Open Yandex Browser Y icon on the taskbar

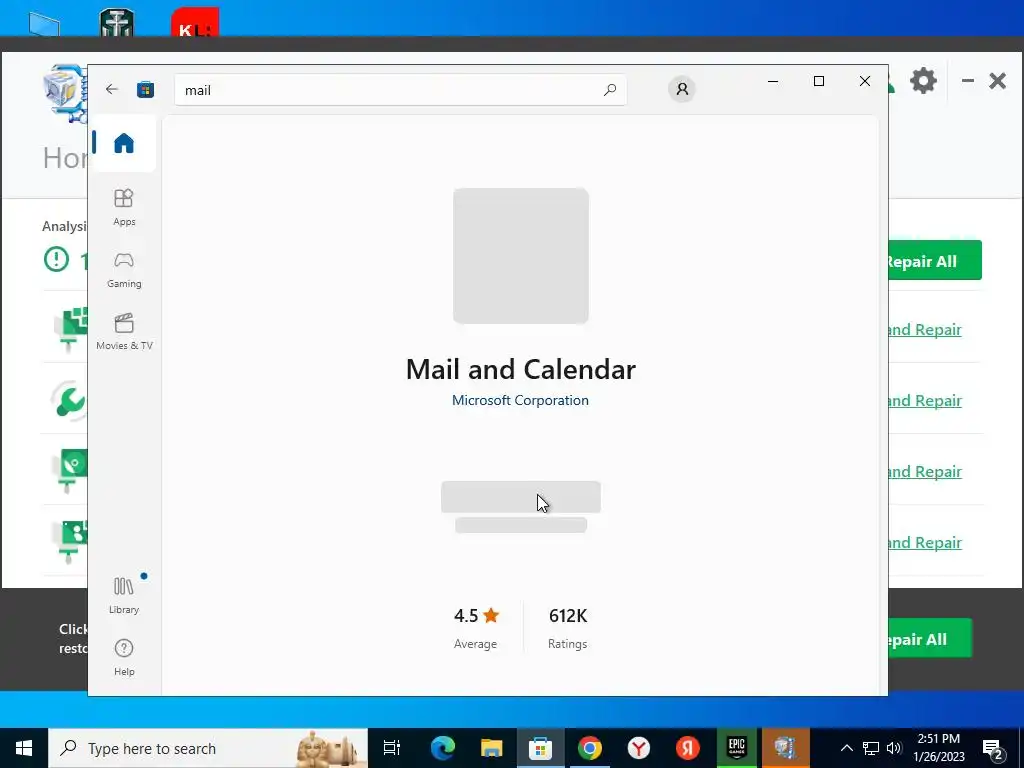638,748
